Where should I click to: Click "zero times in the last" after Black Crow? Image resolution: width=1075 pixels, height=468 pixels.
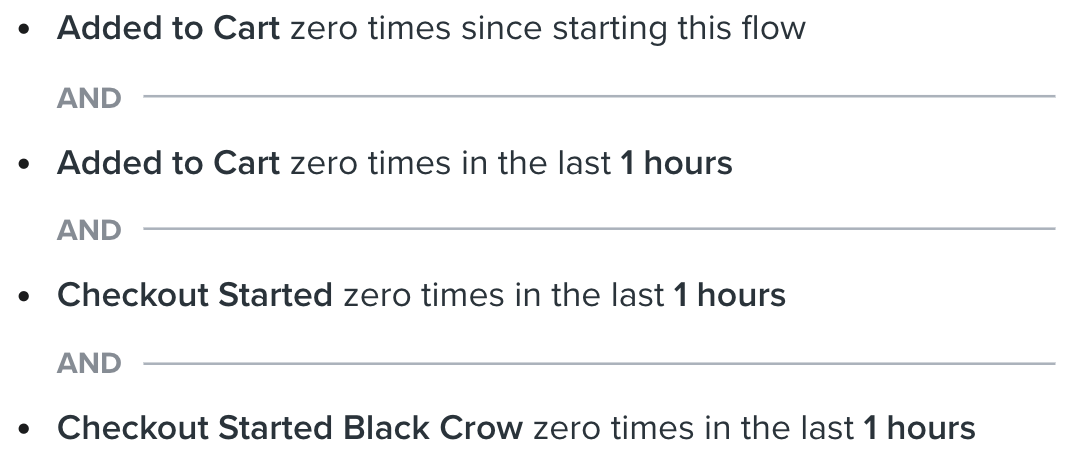(x=694, y=428)
